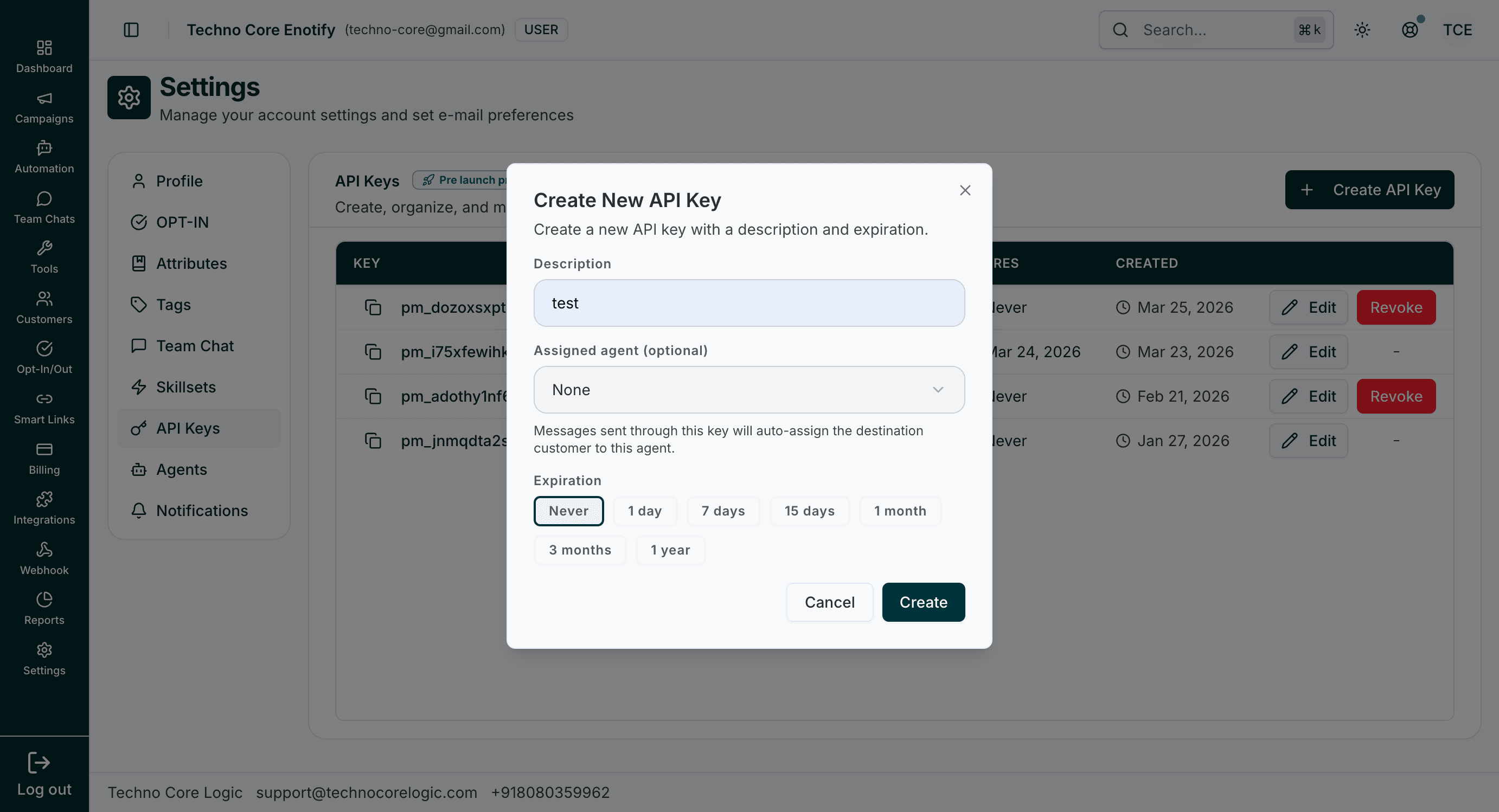Image resolution: width=1499 pixels, height=812 pixels.
Task: Revoke the key created Mar 25, 2026
Action: (1396, 307)
